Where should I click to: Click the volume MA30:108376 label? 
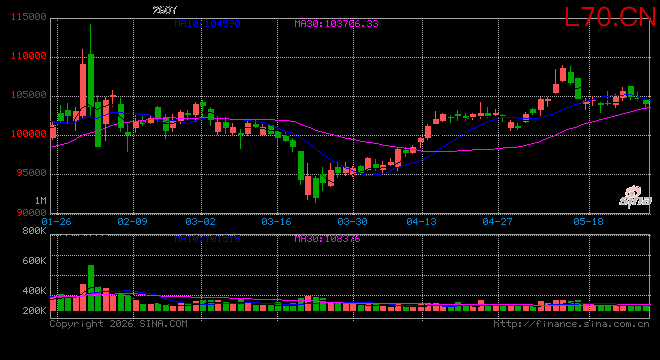(x=327, y=239)
